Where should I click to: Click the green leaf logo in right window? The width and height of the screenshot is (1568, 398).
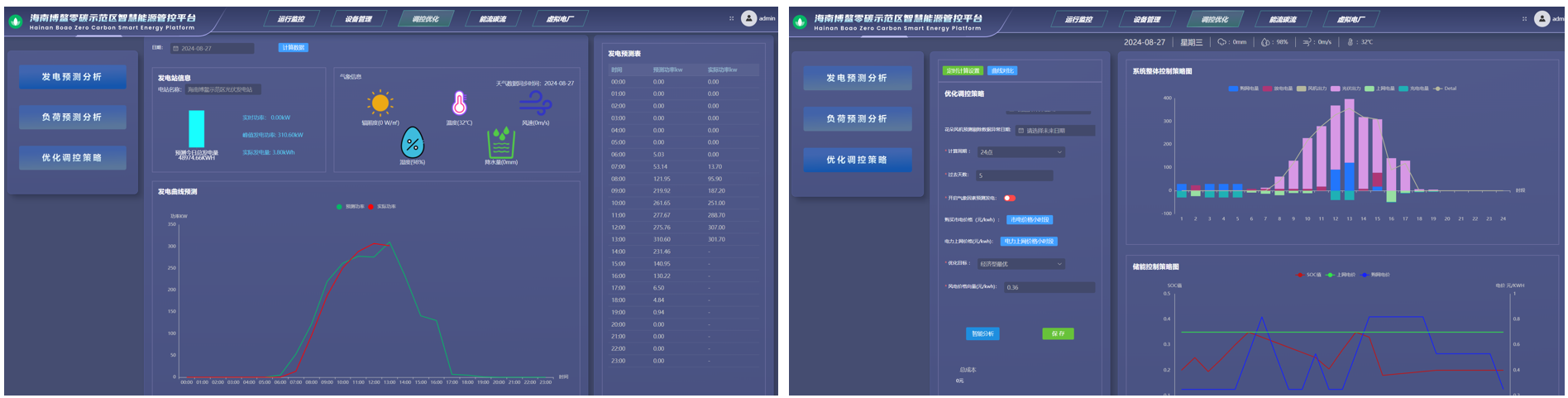(x=800, y=22)
